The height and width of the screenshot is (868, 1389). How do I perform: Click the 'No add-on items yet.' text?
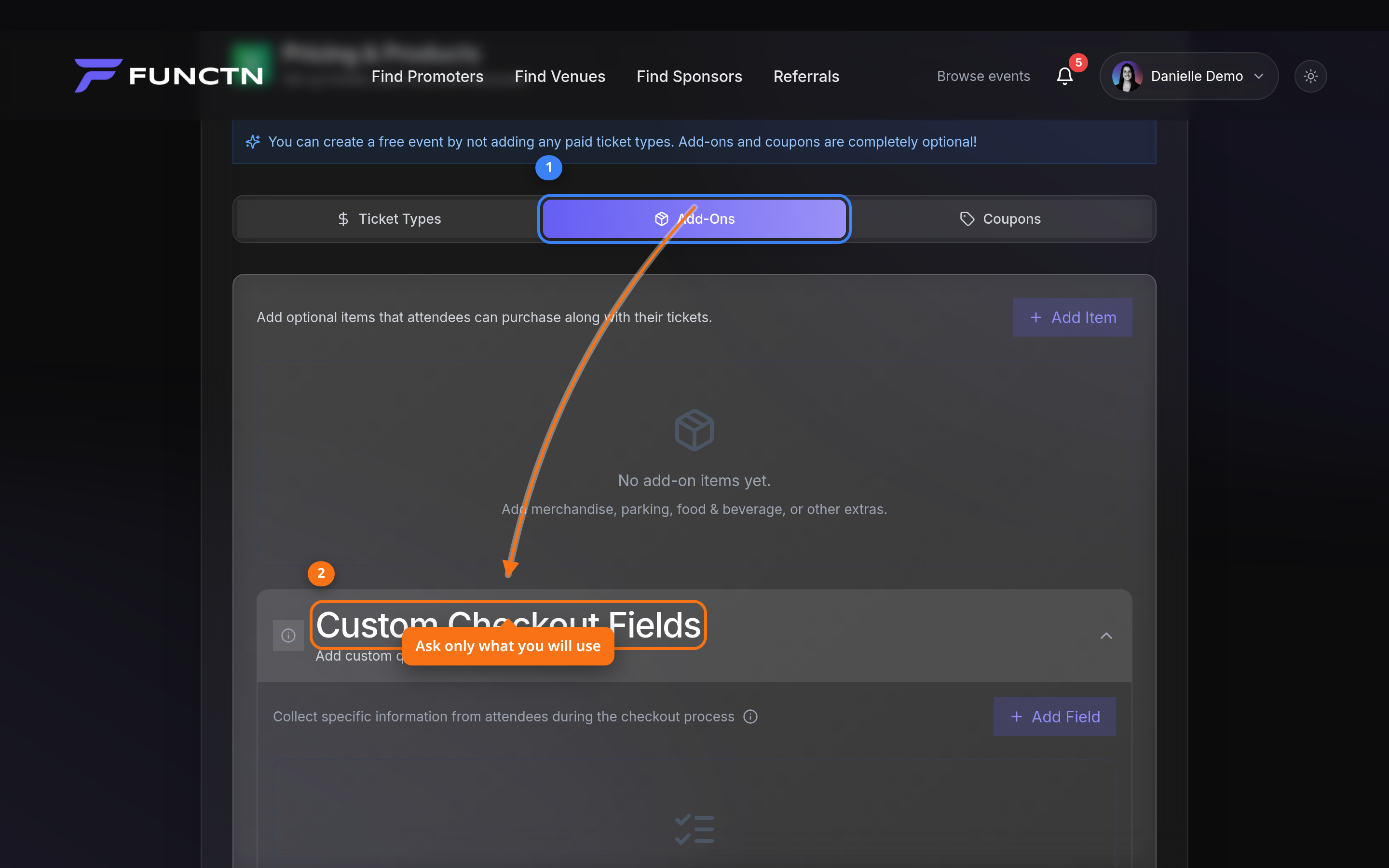[694, 480]
